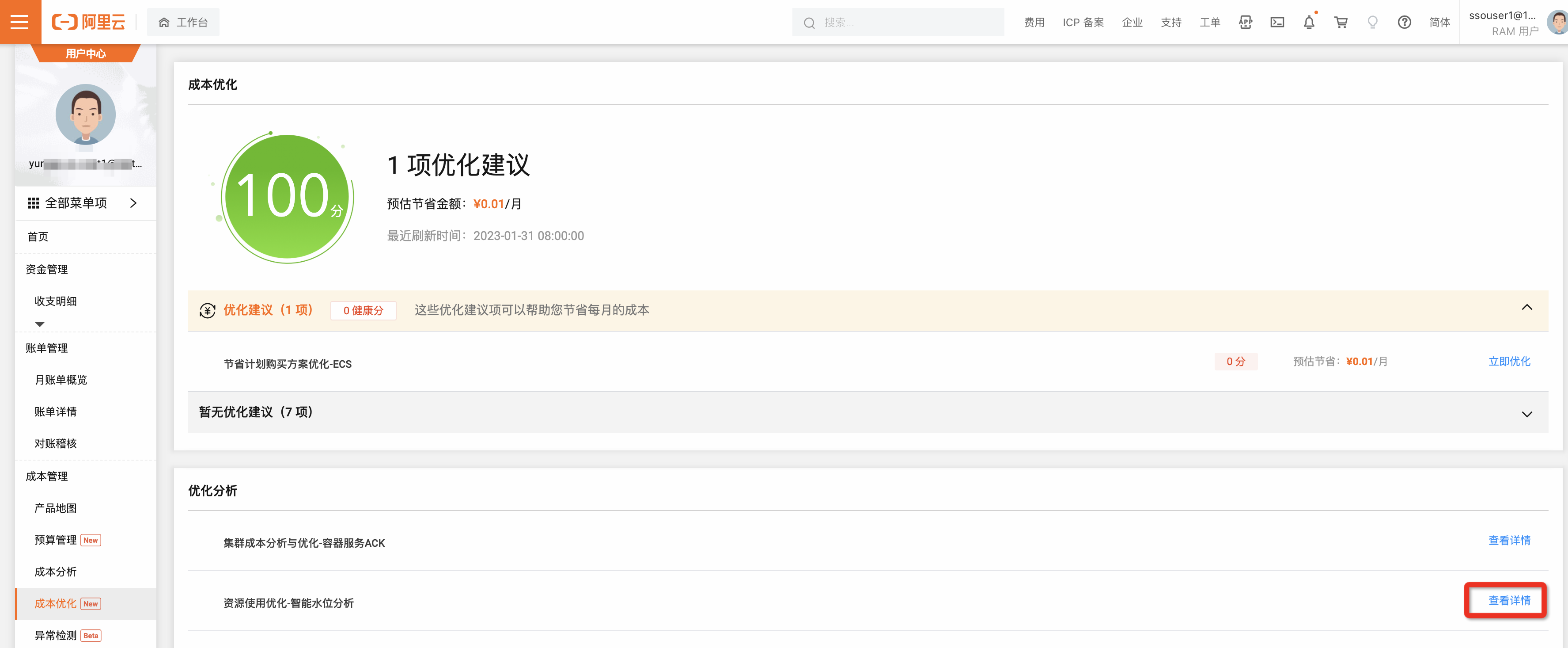Collapse the 优化建议（1 项）section
Viewport: 1568px width, 648px height.
click(x=1526, y=308)
